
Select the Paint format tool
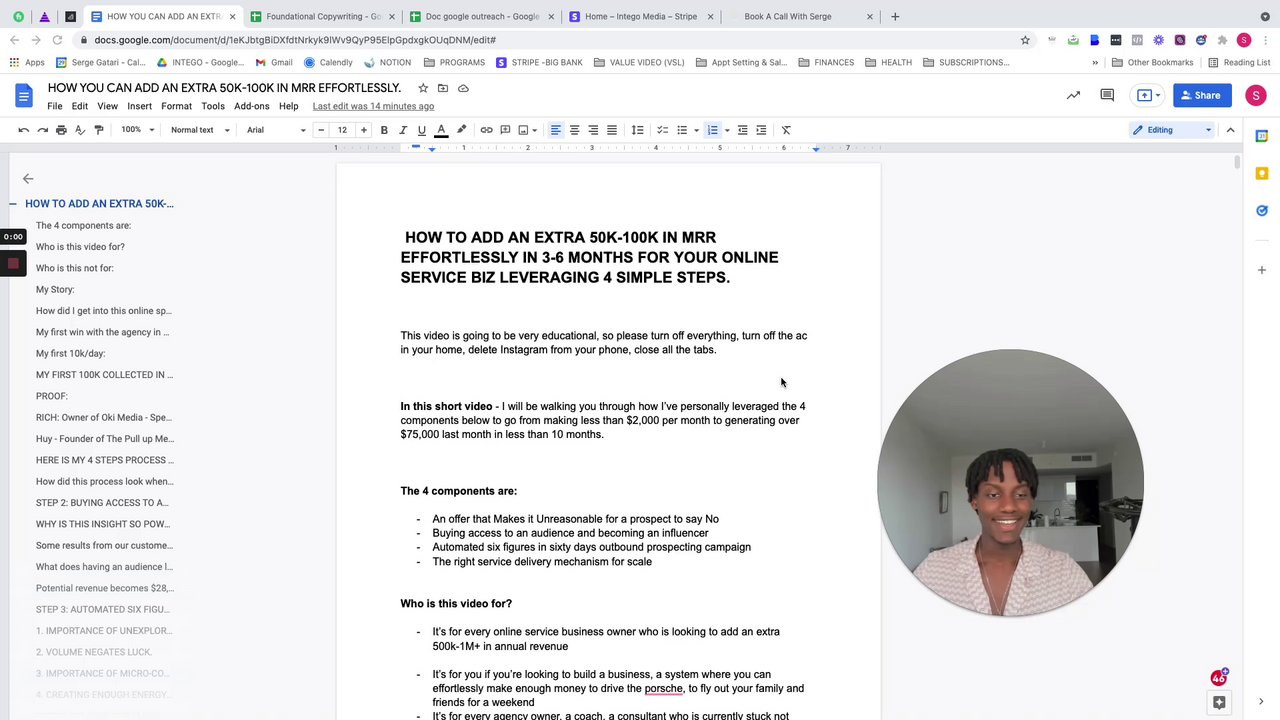[x=99, y=130]
